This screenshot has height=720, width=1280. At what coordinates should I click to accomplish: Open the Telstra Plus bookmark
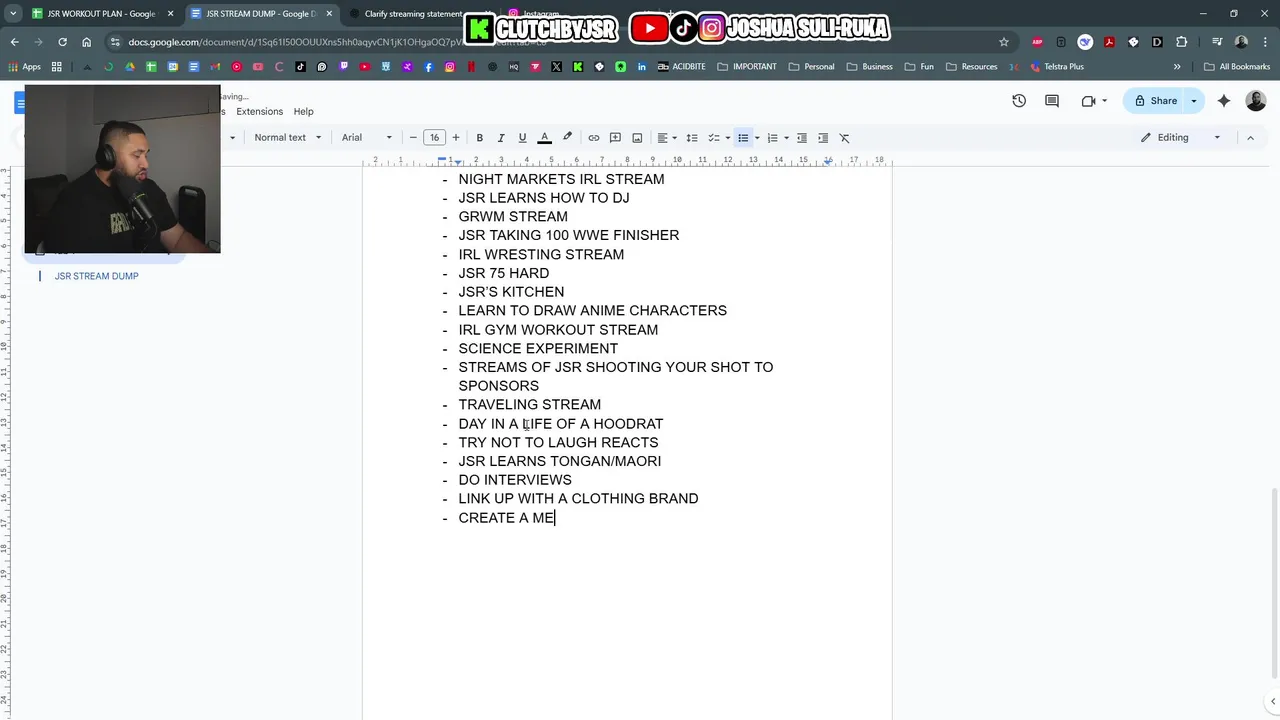[1055, 67]
